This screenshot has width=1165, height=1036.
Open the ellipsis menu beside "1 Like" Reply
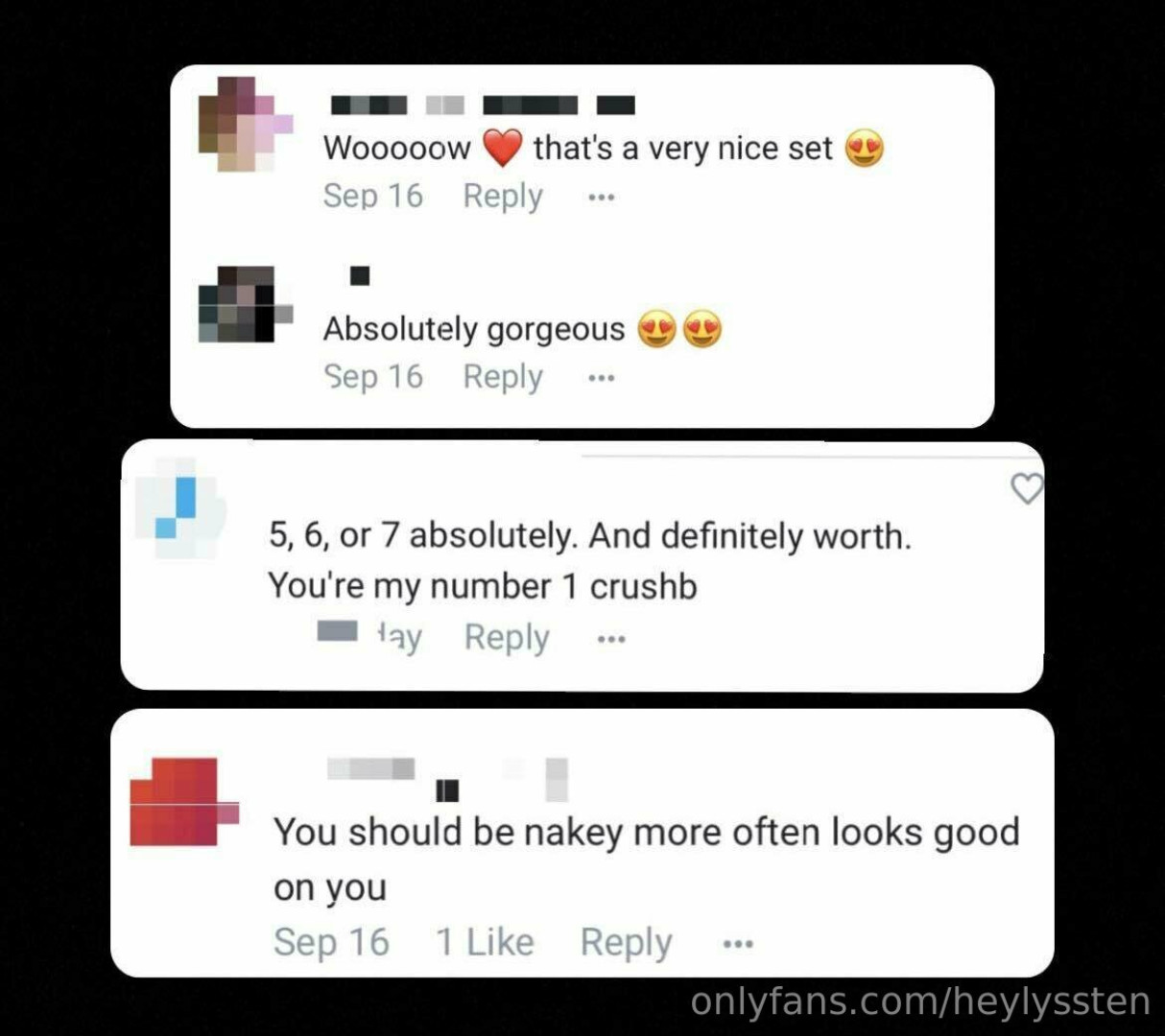click(738, 944)
